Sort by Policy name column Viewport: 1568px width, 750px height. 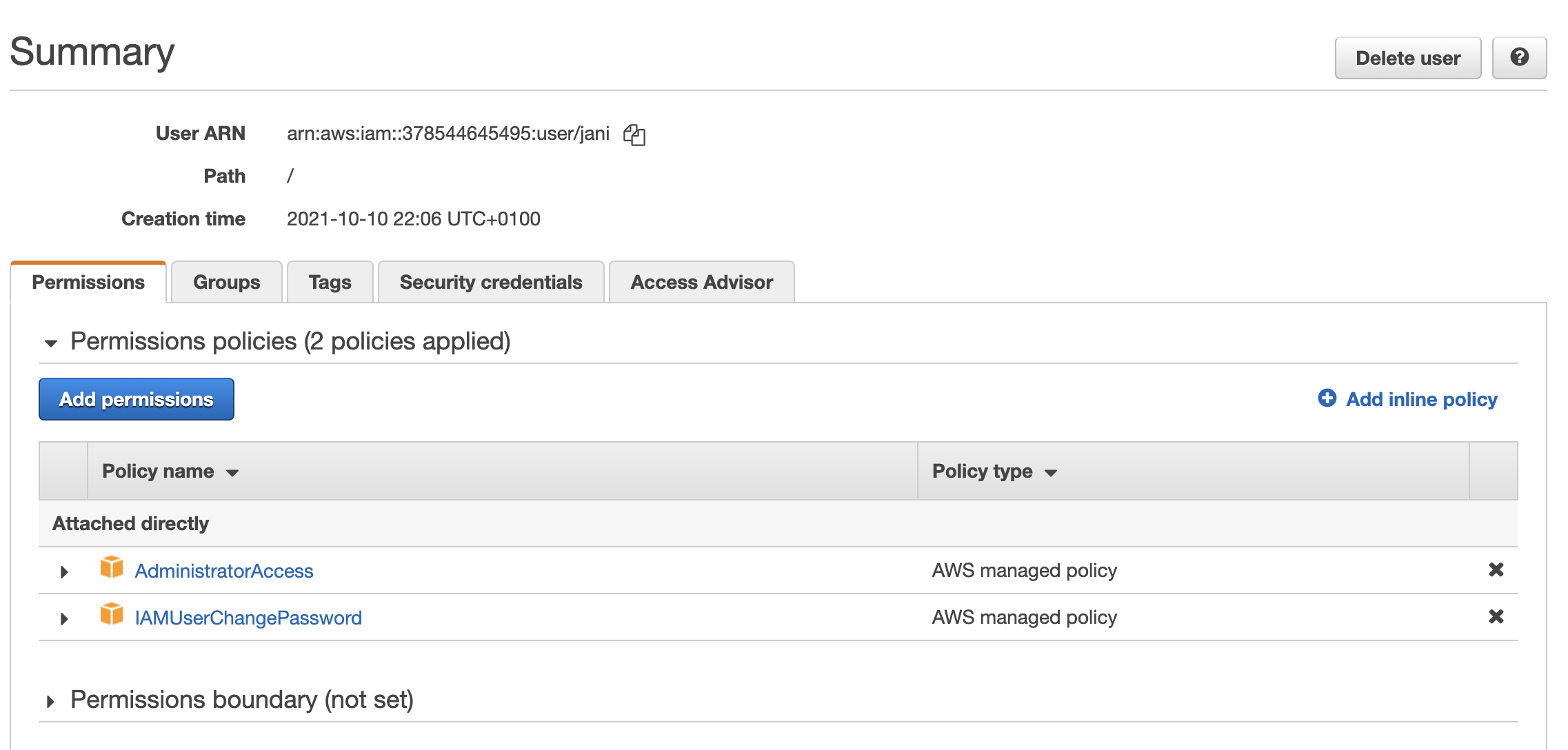click(170, 472)
